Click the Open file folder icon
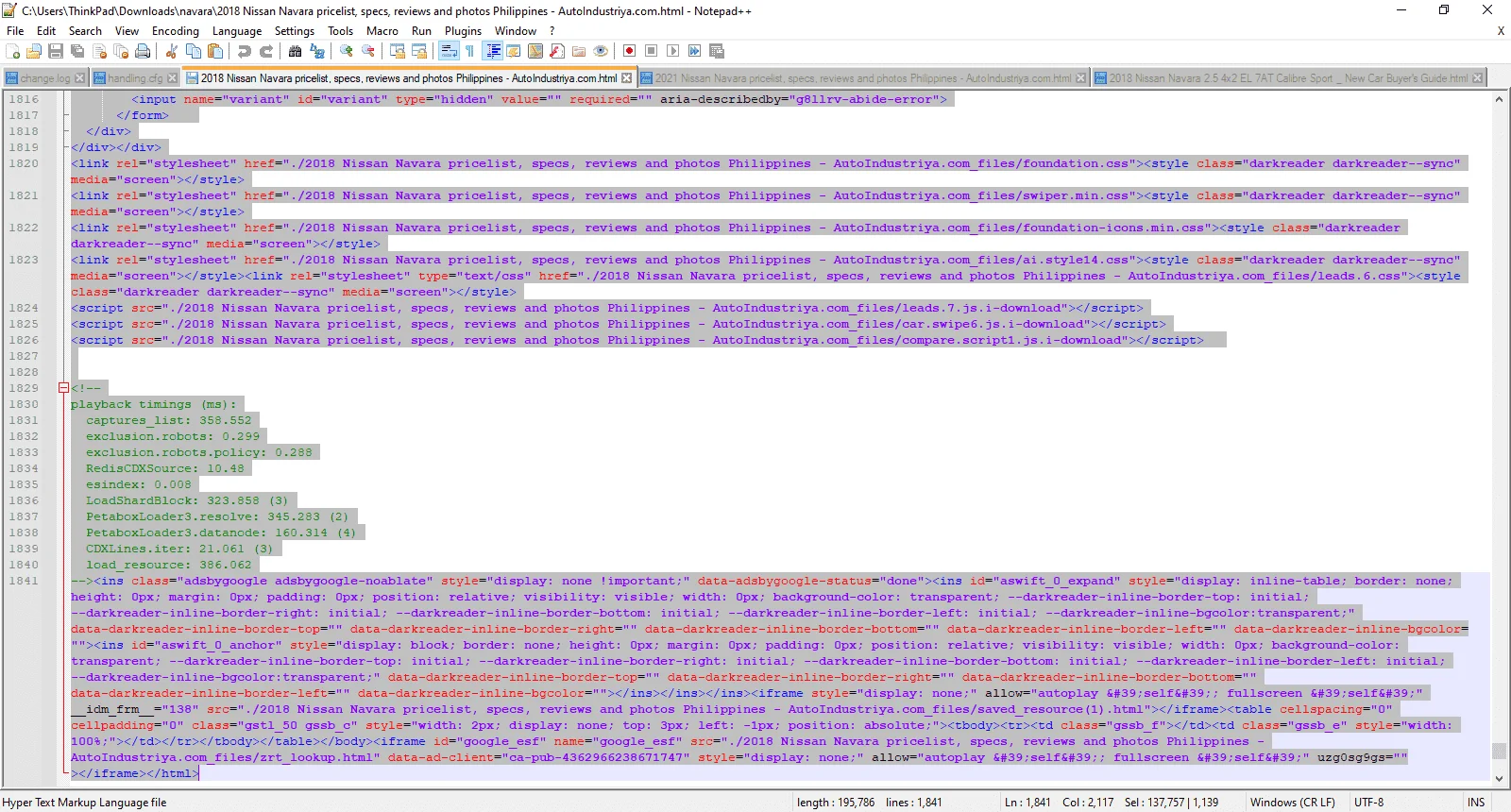Viewport: 1511px width, 812px height. [35, 51]
